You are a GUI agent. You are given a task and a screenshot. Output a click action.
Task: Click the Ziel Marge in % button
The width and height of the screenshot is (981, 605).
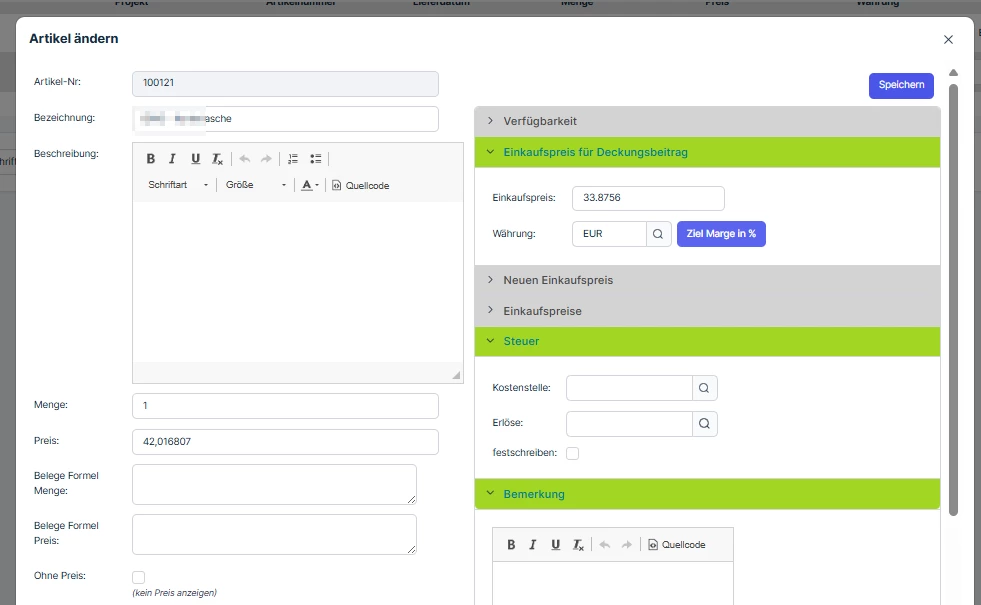click(721, 234)
